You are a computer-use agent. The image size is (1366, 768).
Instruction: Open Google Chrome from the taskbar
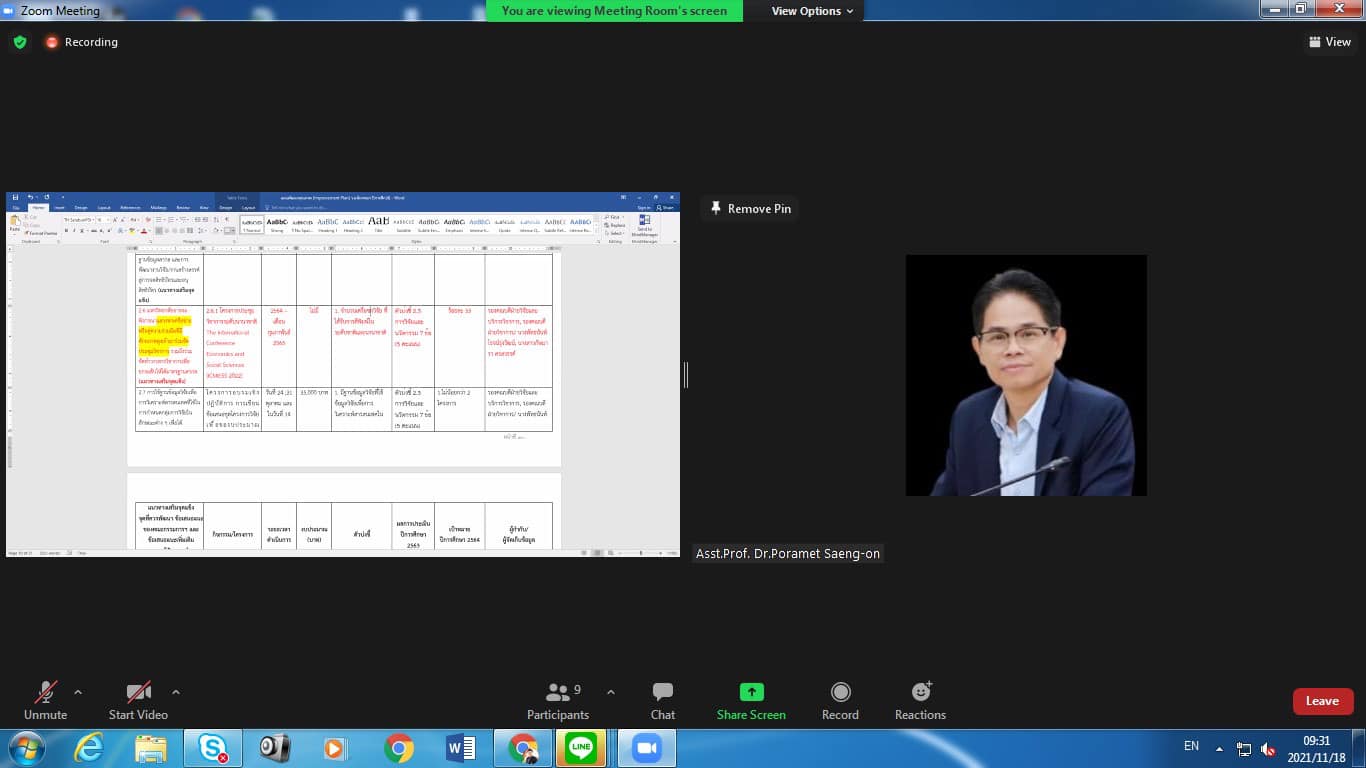click(x=398, y=748)
